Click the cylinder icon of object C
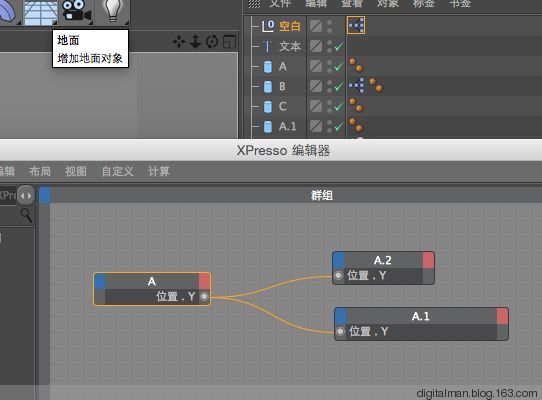 [268, 106]
